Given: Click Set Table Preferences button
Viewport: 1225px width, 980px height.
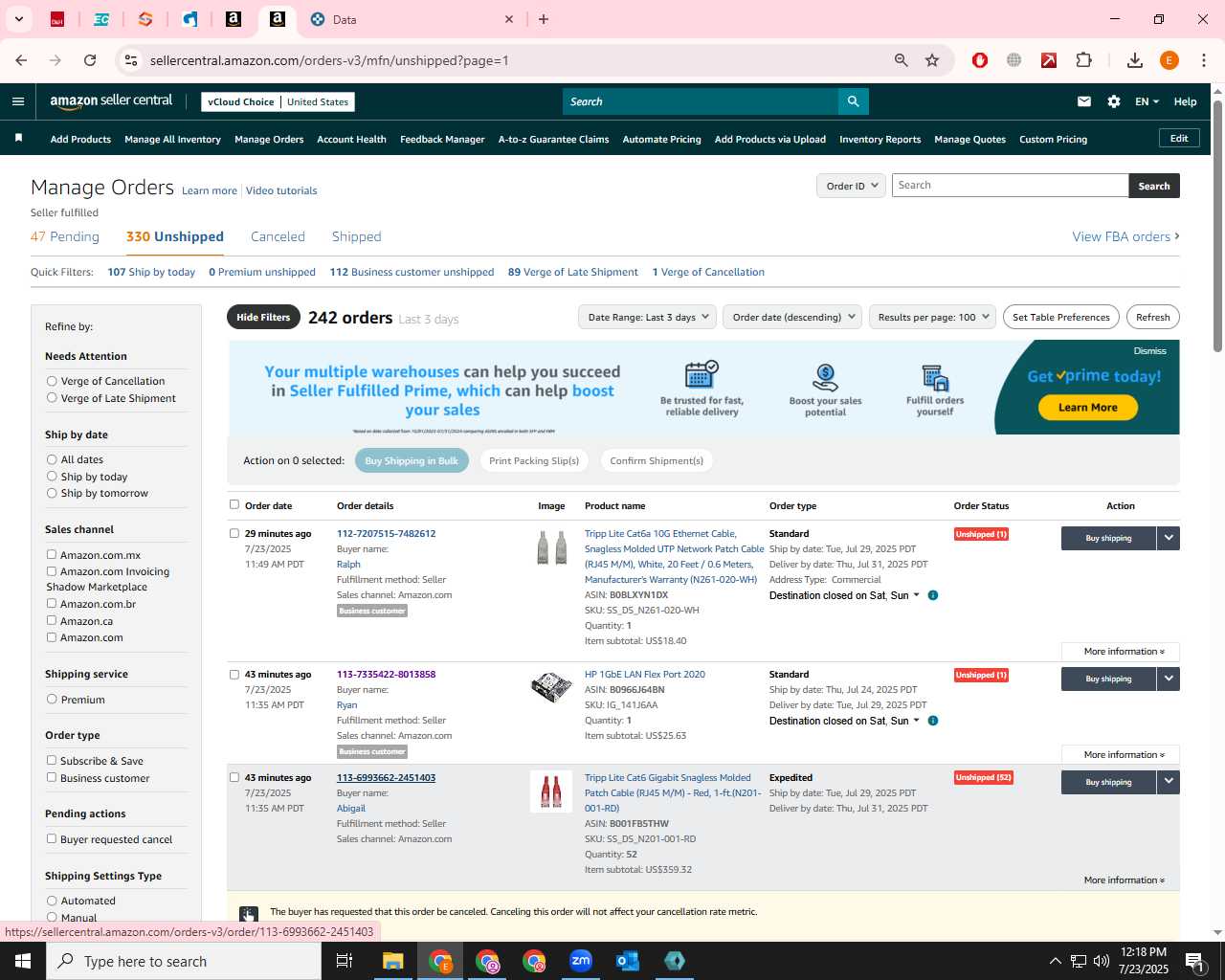Looking at the screenshot, I should [x=1061, y=317].
